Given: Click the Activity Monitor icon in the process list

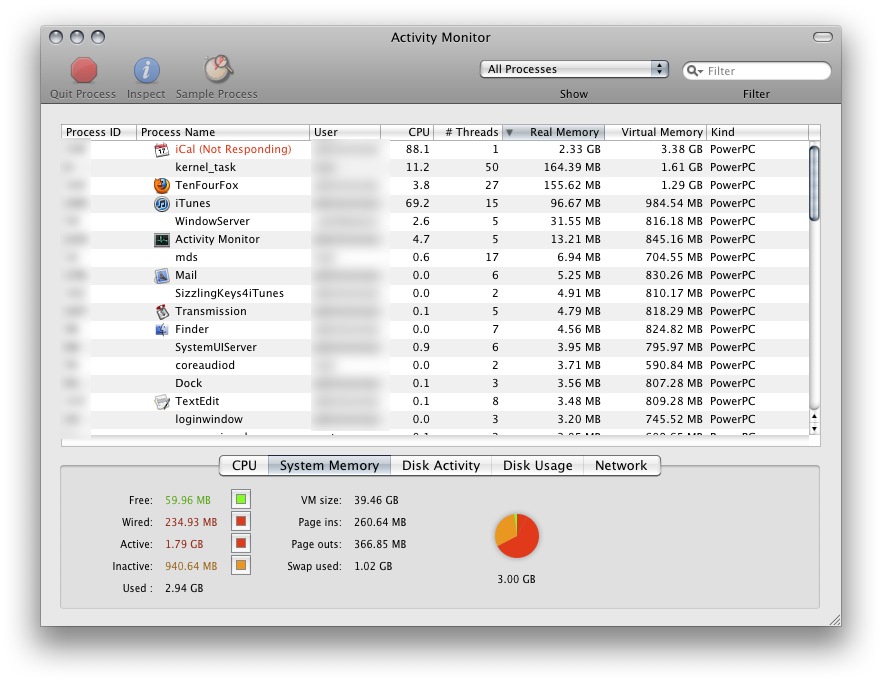Looking at the screenshot, I should (x=161, y=240).
